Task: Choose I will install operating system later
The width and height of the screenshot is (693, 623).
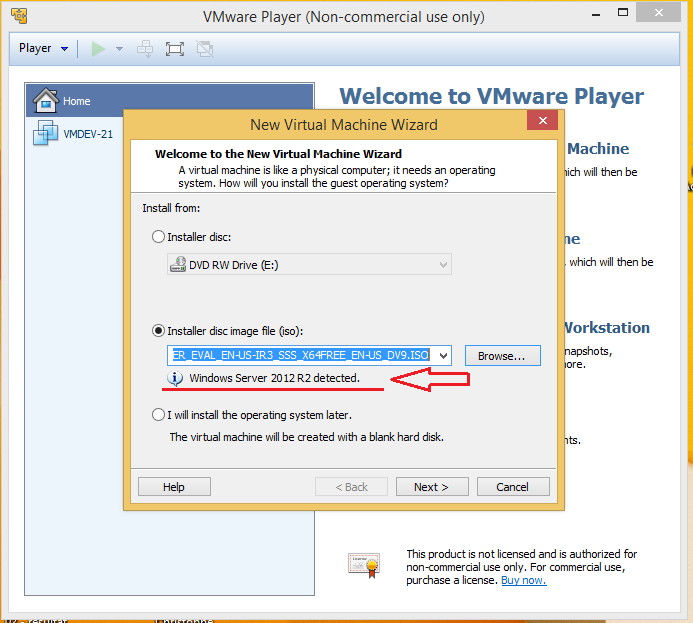Action: click(158, 415)
